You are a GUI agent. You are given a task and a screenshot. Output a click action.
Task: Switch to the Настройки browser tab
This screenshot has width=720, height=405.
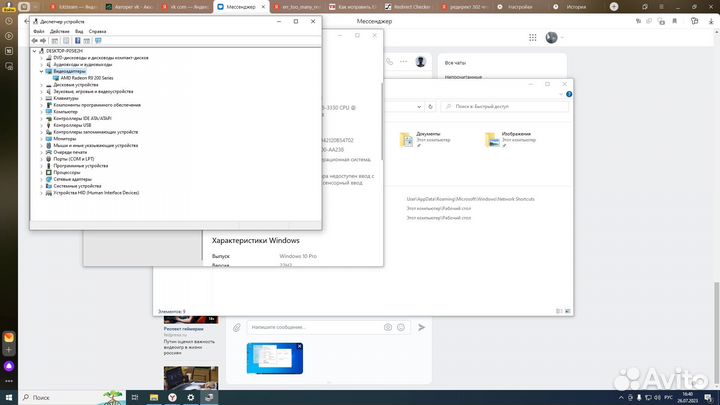click(520, 7)
